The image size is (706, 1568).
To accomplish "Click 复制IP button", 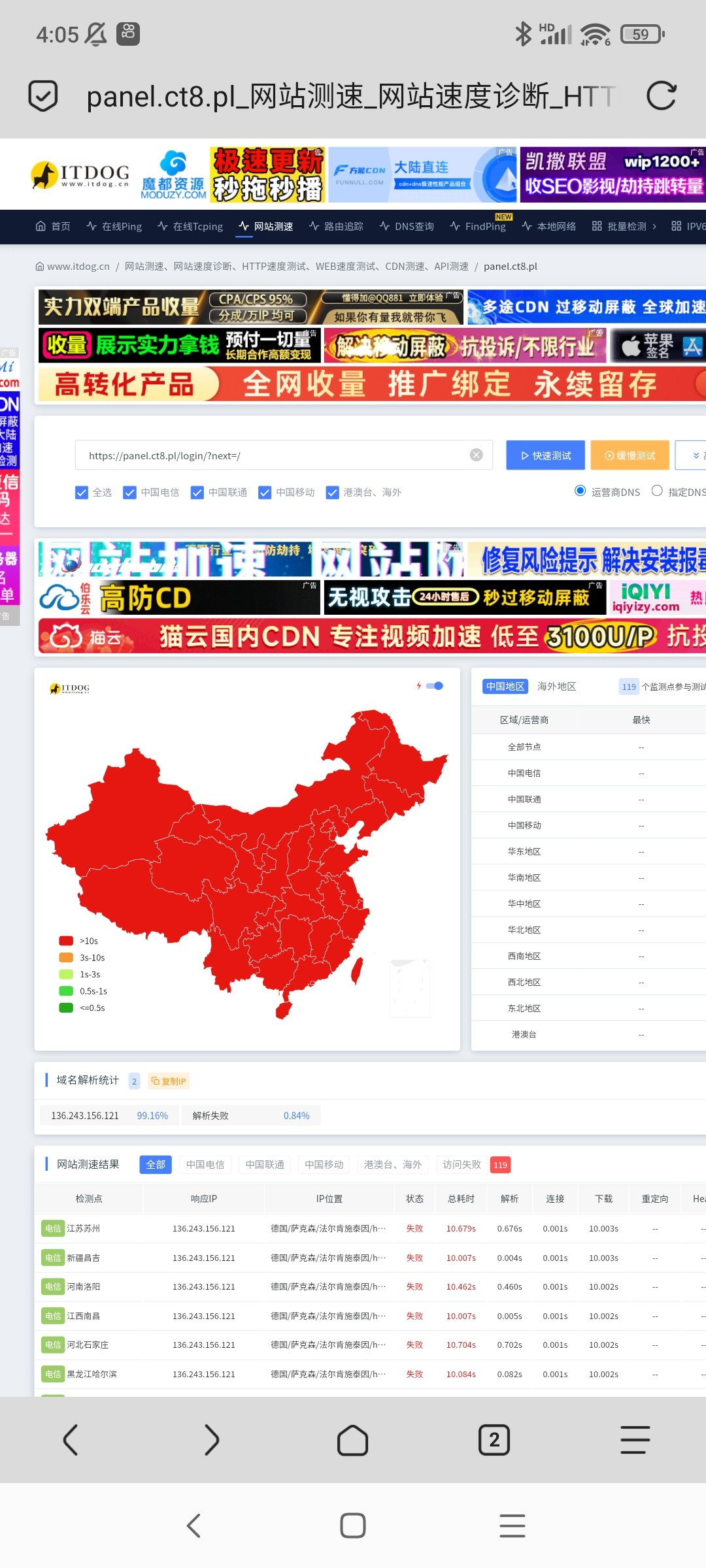I will point(169,1081).
